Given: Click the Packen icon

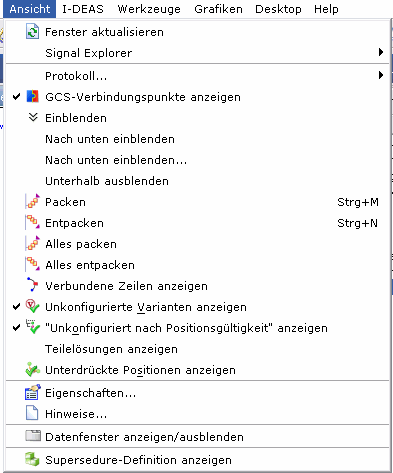Looking at the screenshot, I should pyautogui.click(x=32, y=202).
